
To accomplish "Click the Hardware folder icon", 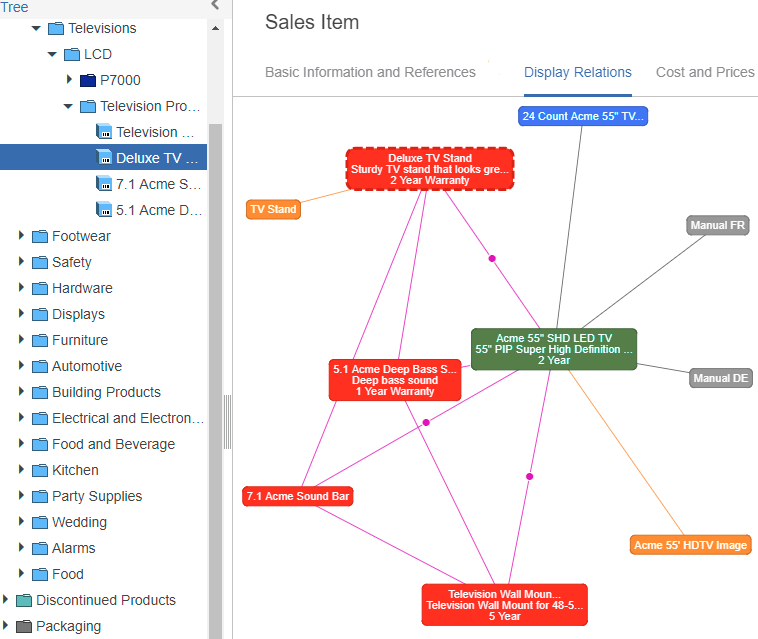I will [40, 289].
